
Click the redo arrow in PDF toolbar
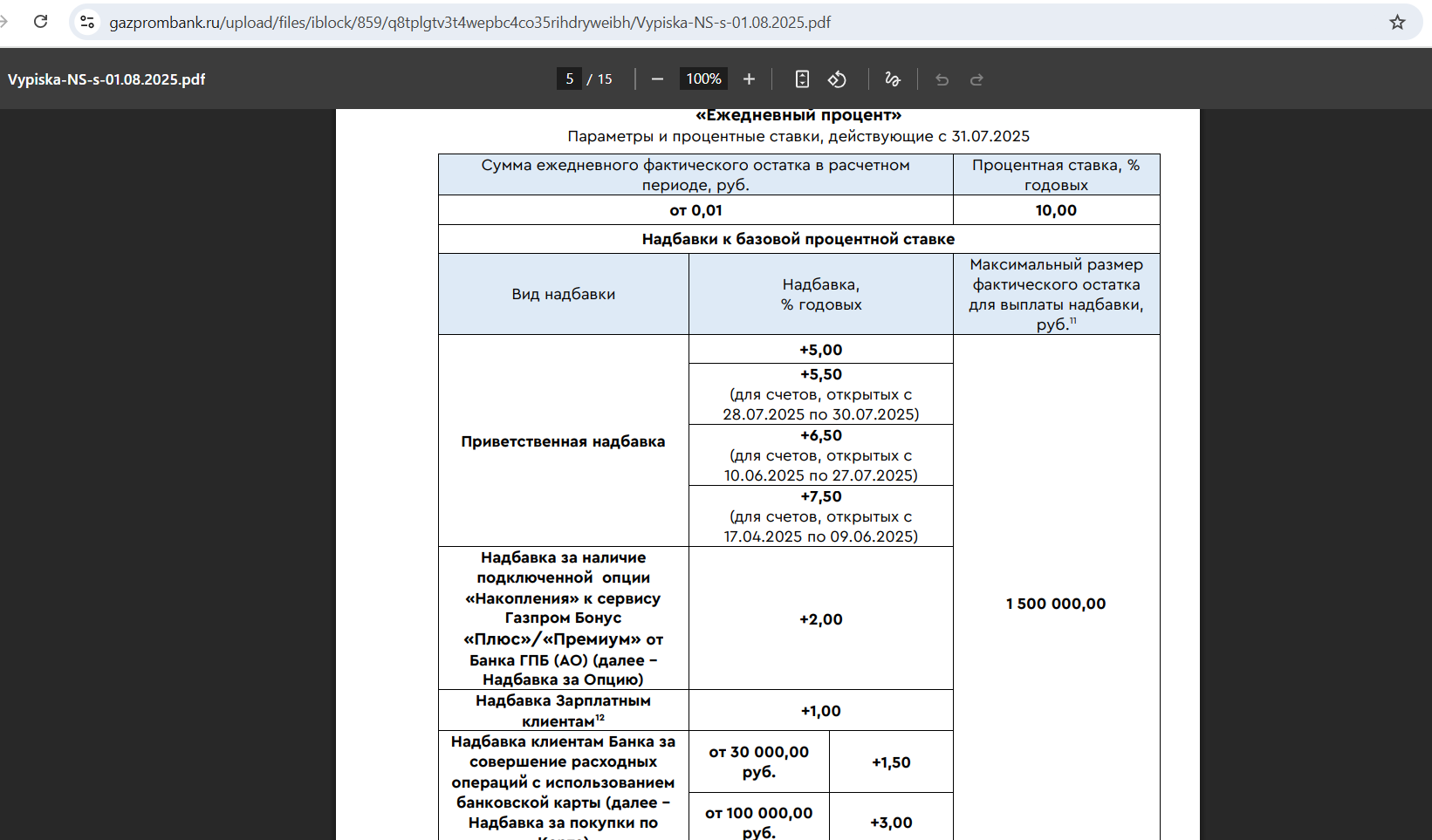click(976, 79)
